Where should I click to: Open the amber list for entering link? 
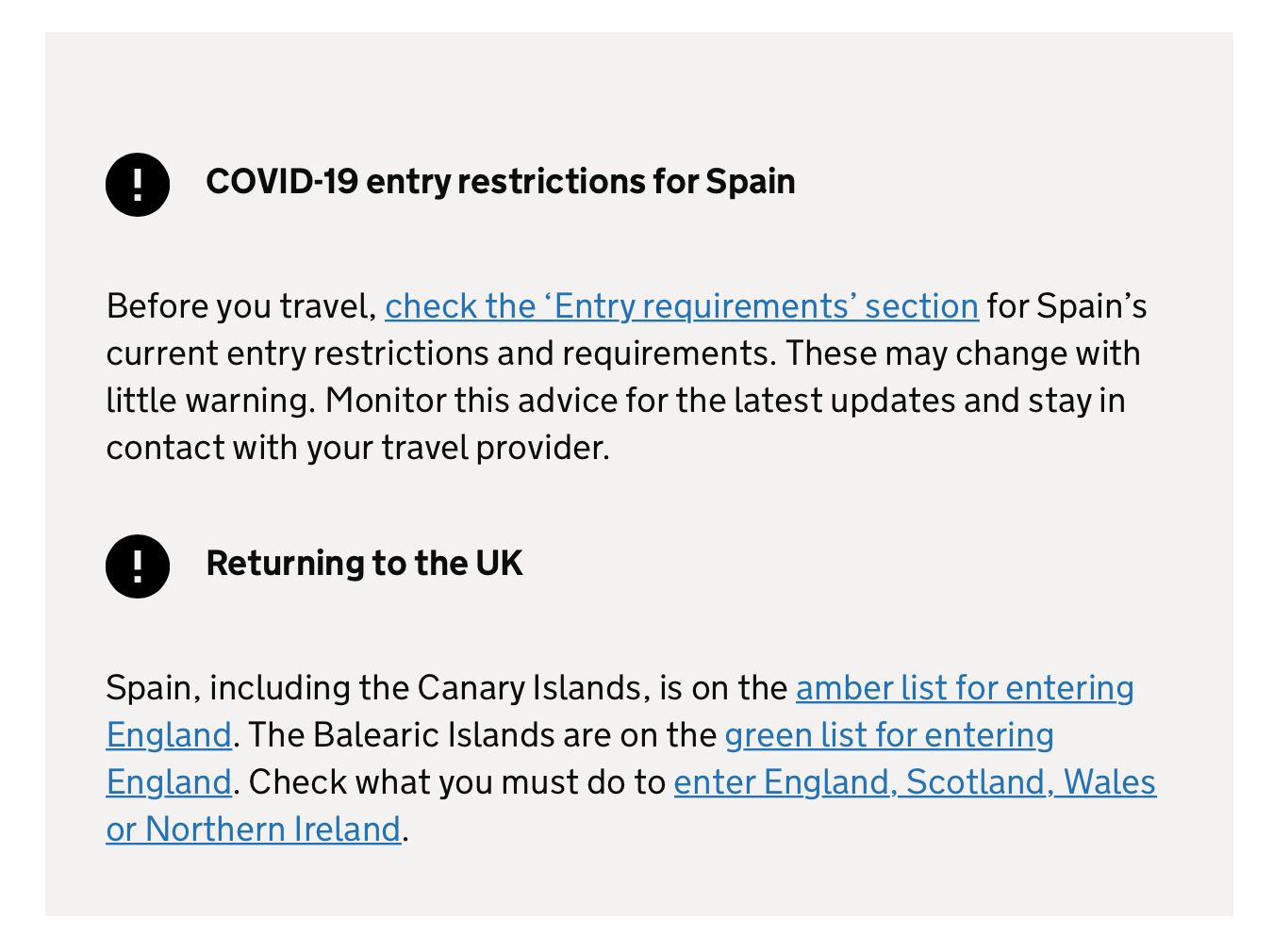coord(964,688)
